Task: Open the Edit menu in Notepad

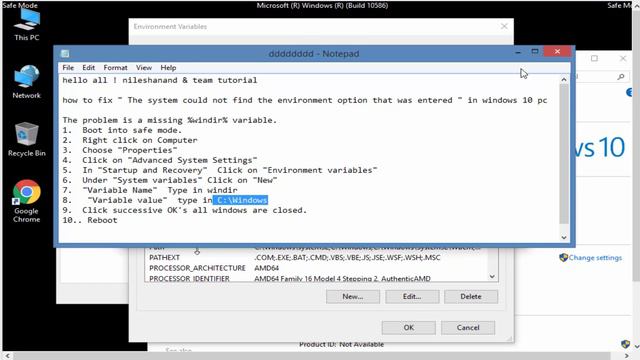Action: click(x=89, y=68)
